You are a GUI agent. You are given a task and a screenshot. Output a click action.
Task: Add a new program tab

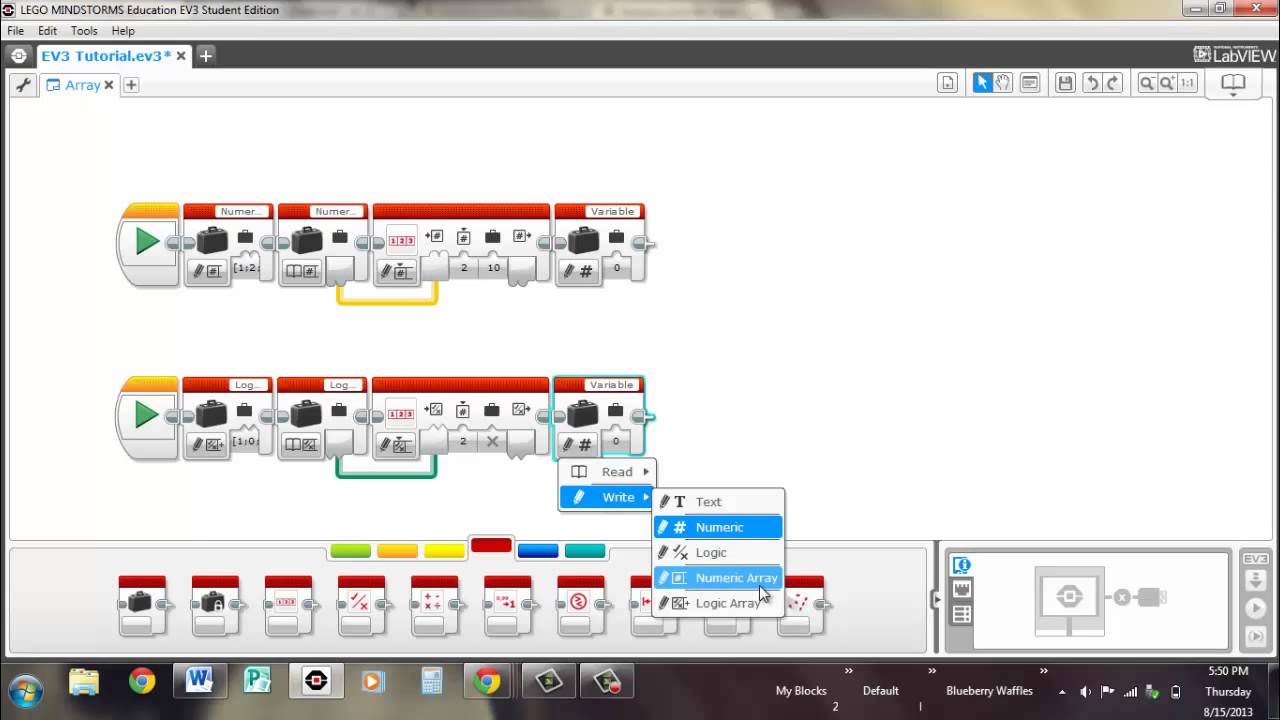(131, 85)
